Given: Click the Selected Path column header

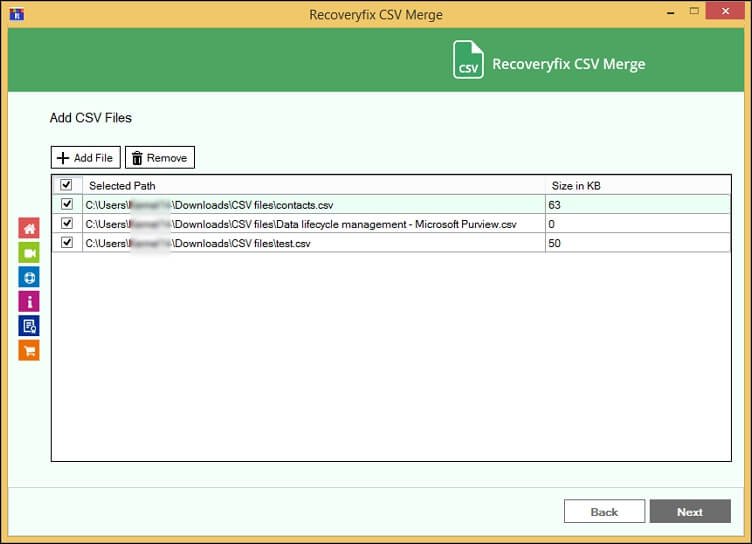Looking at the screenshot, I should [314, 186].
